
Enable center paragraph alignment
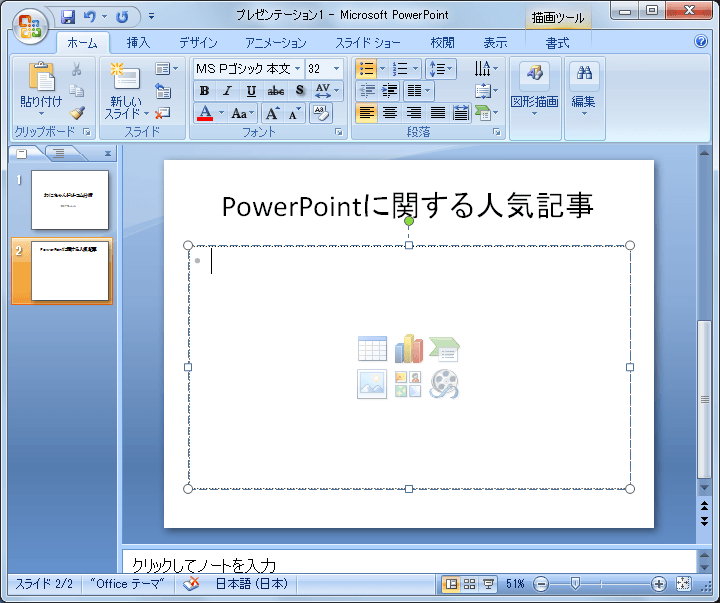point(390,113)
